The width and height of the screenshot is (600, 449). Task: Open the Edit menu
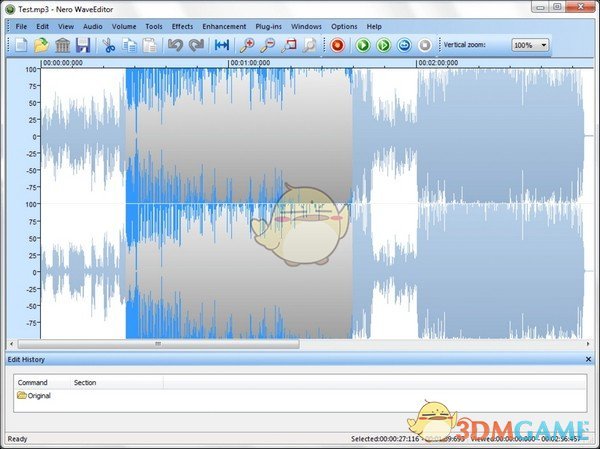[x=42, y=26]
